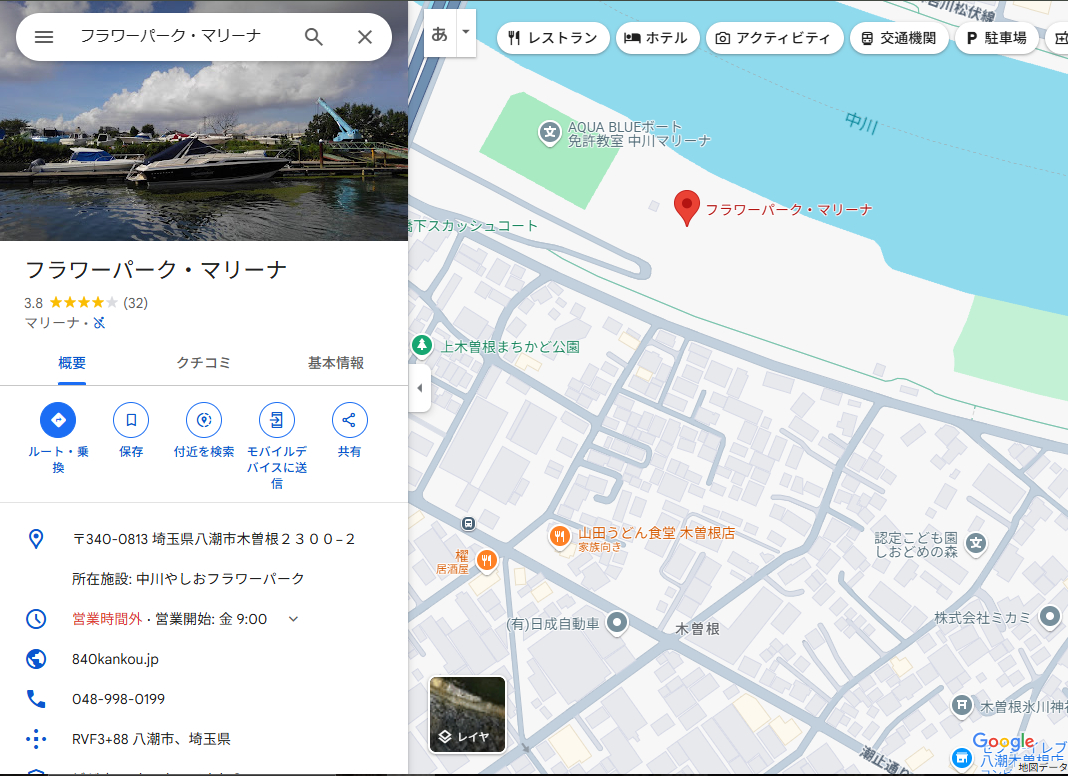
Task: Open the hamburger menu in search box
Action: (x=44, y=37)
